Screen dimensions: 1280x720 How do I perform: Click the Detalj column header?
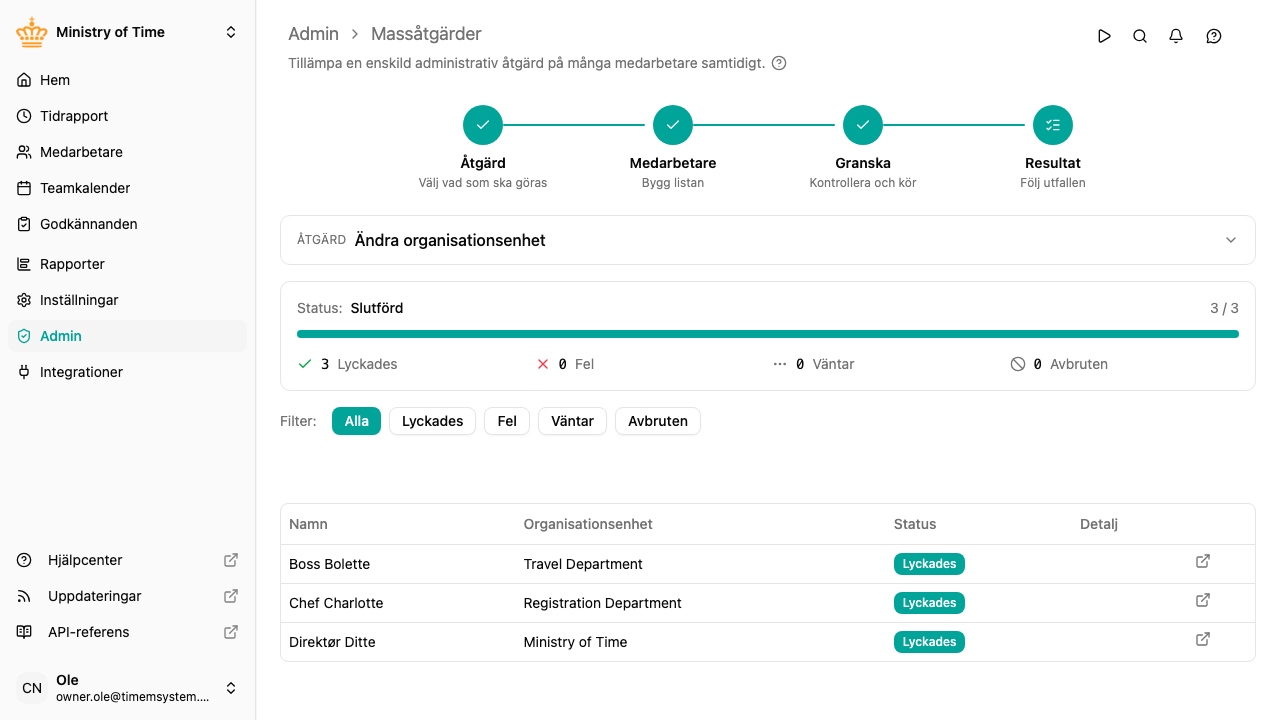pyautogui.click(x=1099, y=524)
